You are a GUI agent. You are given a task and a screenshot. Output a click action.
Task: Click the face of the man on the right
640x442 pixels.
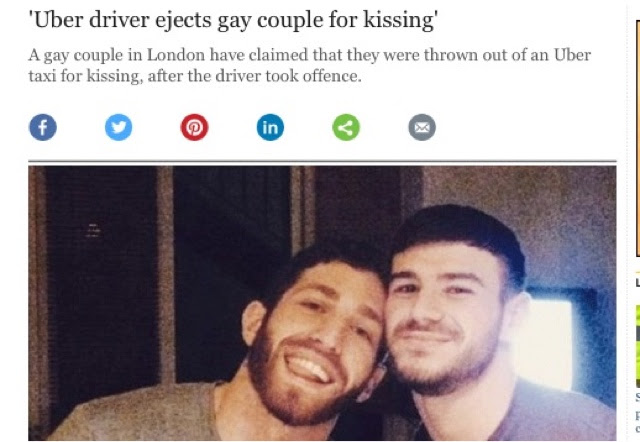[x=445, y=318]
